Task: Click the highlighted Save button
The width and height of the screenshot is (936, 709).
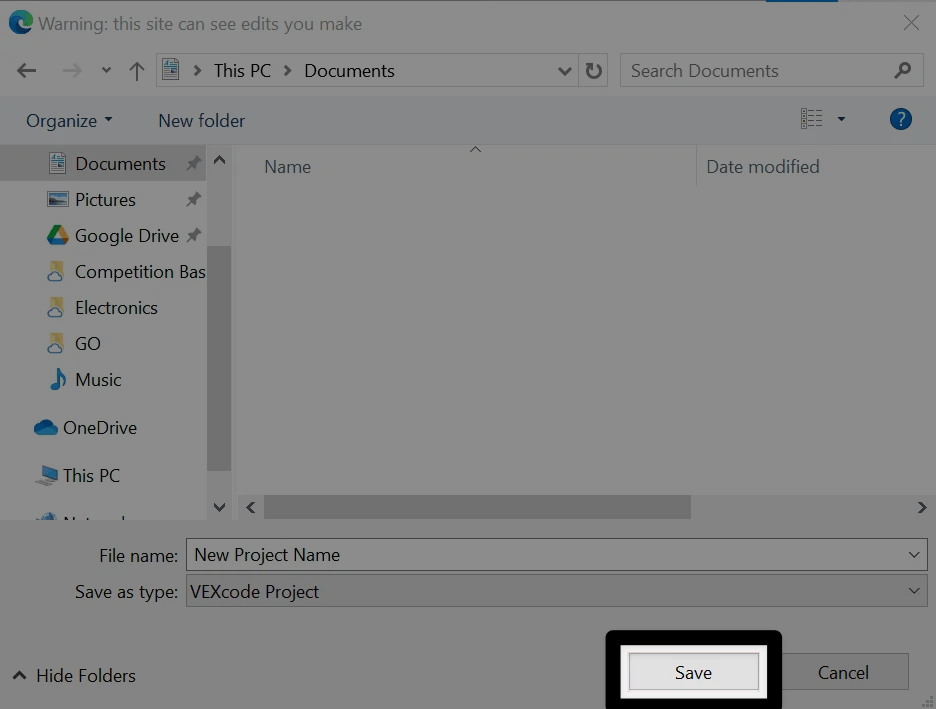Action: point(693,672)
